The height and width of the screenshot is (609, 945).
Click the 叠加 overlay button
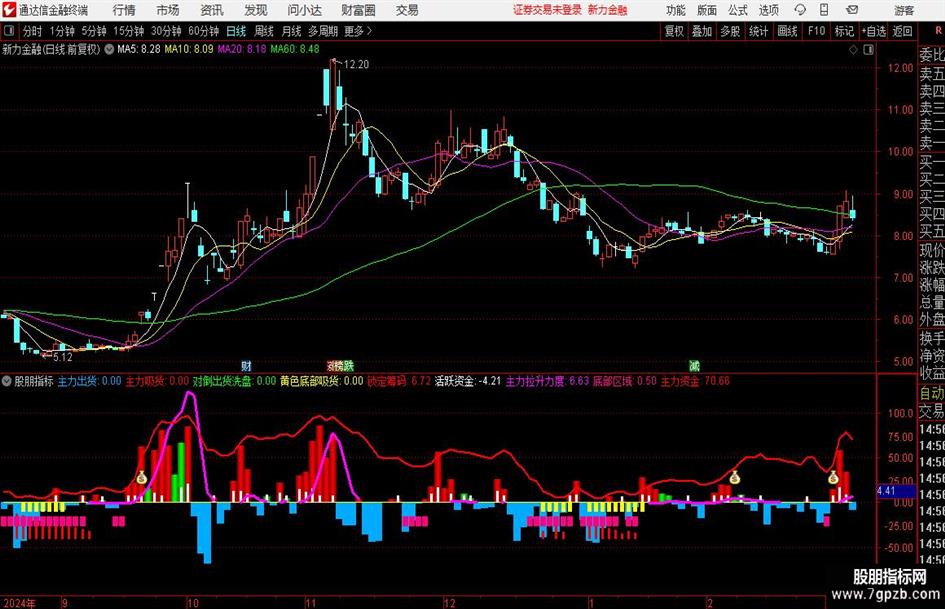[702, 31]
